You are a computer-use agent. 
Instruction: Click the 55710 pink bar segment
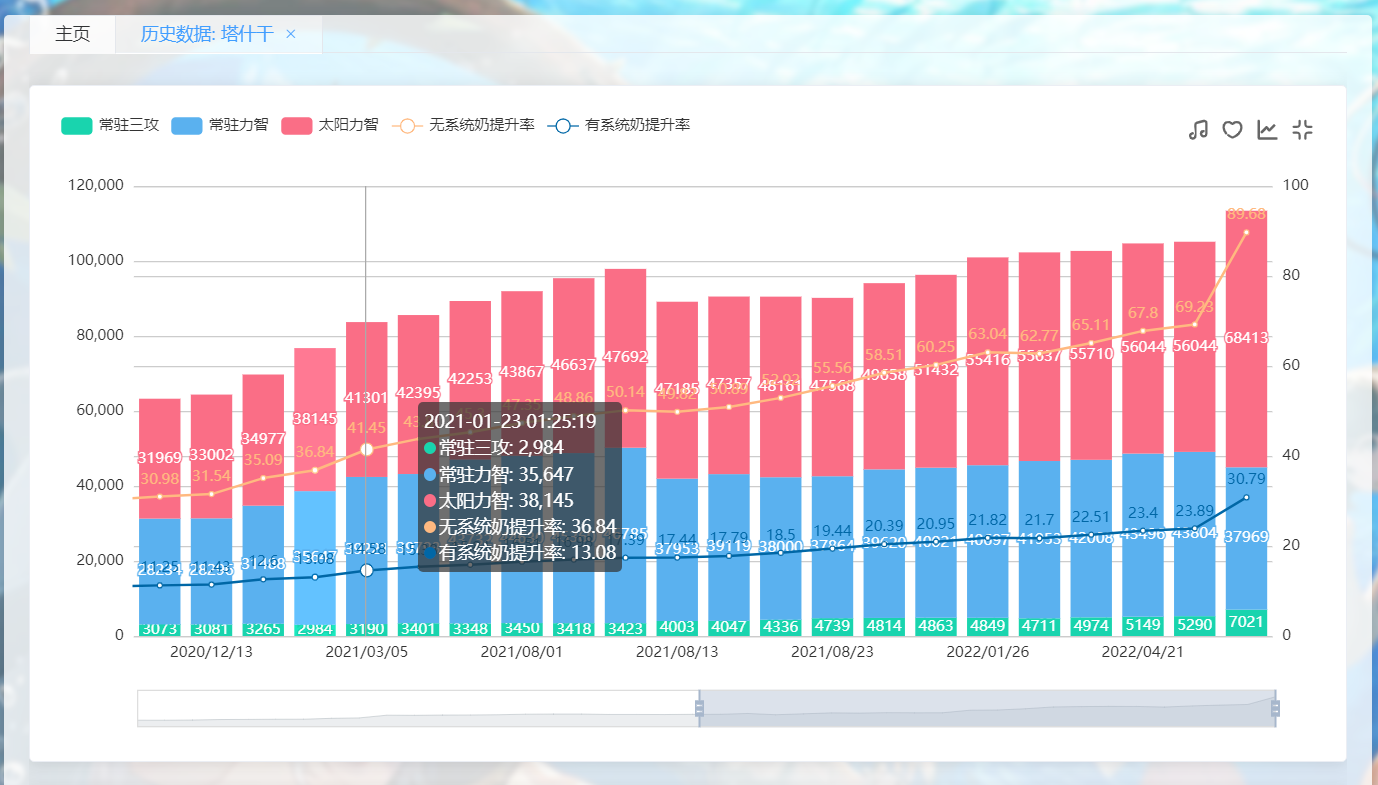1091,355
